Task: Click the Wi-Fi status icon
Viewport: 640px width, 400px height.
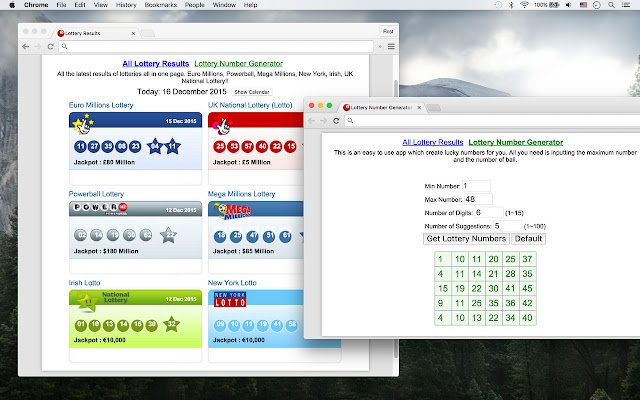Action: [524, 5]
